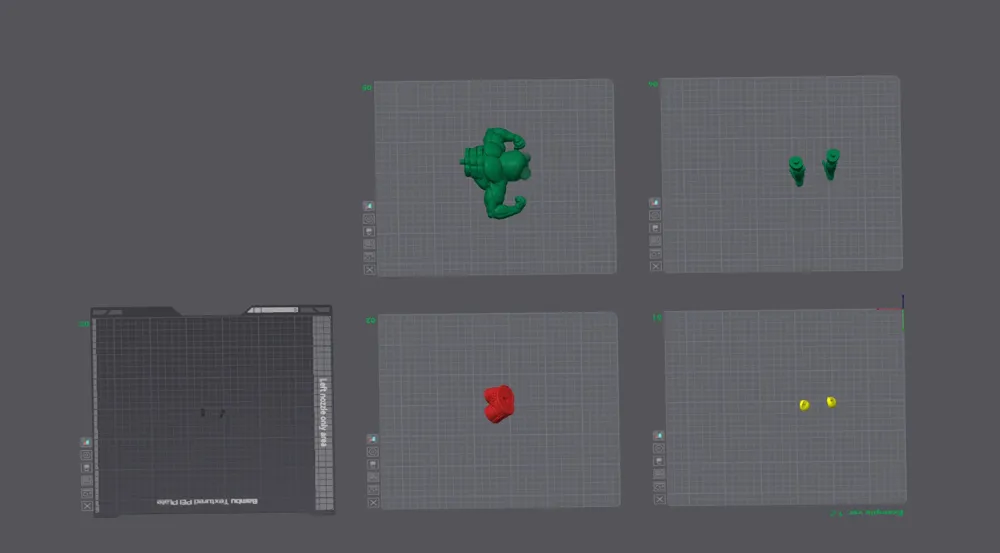Click plate number label beside green muscular figure plate
Viewport: 1000px width, 553px height.
pyautogui.click(x=367, y=87)
